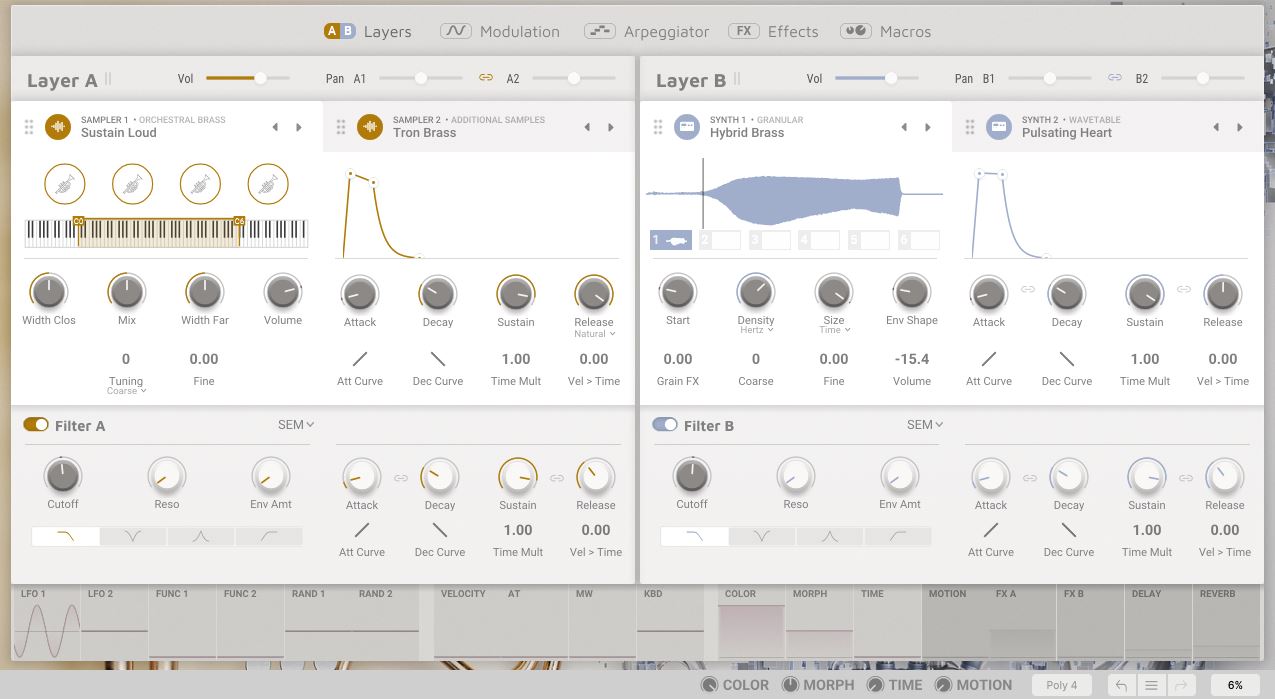Click the Synth 1 Granular engine icon

(x=686, y=127)
